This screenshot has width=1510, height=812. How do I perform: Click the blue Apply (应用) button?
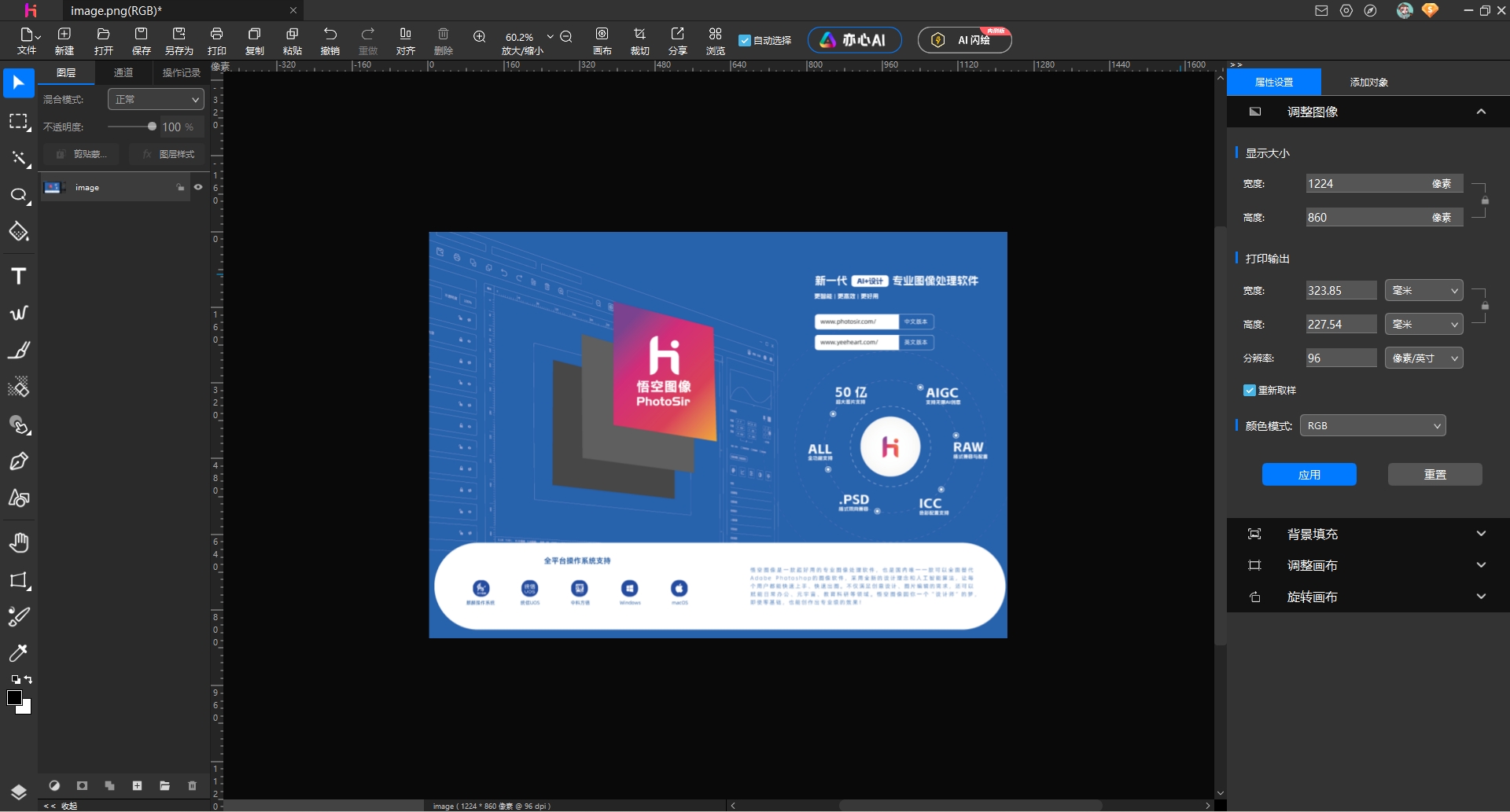coord(1309,474)
